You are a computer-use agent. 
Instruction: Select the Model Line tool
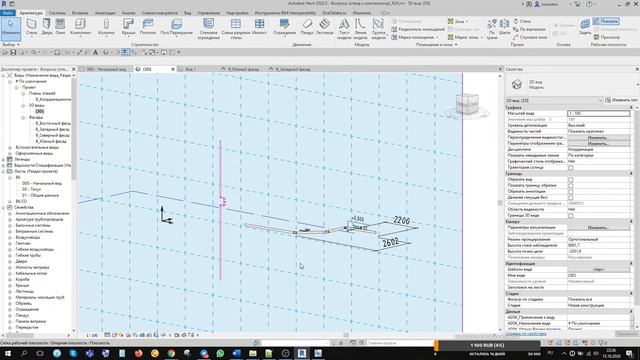(x=360, y=29)
